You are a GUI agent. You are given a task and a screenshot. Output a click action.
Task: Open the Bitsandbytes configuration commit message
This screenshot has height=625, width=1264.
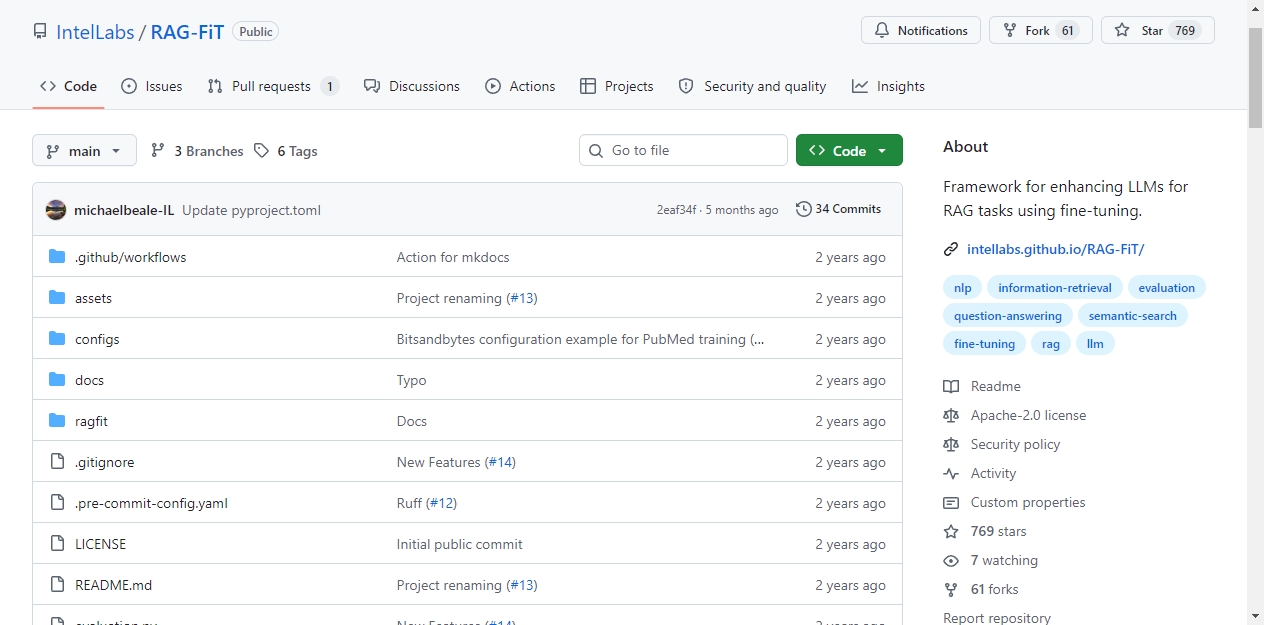580,339
